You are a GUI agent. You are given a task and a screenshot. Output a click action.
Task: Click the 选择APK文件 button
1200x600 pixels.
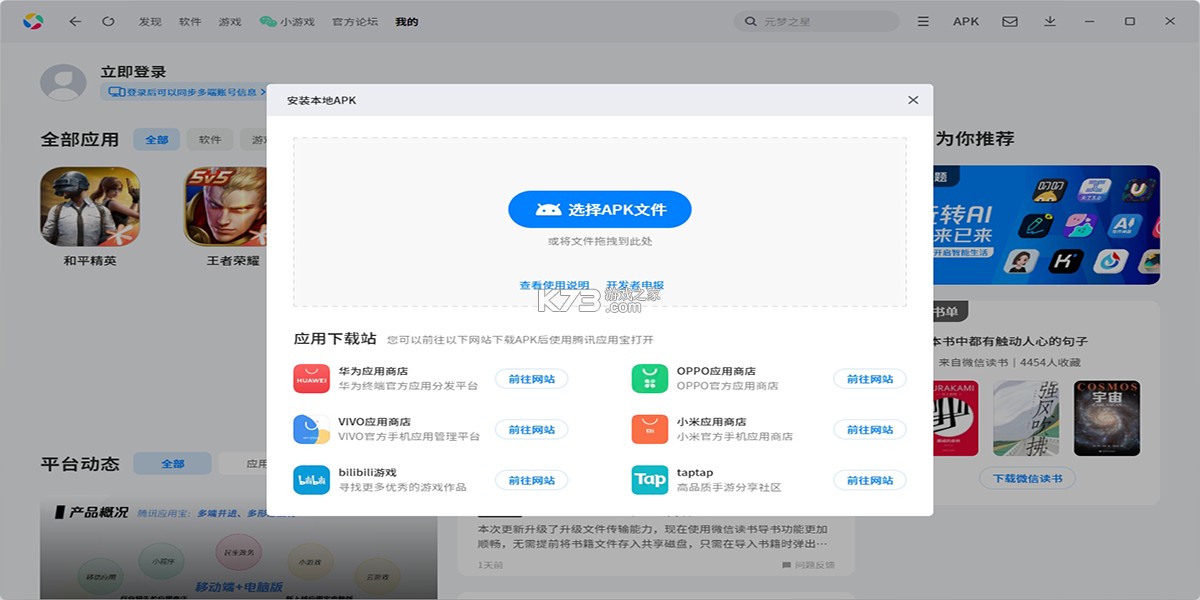tap(600, 210)
